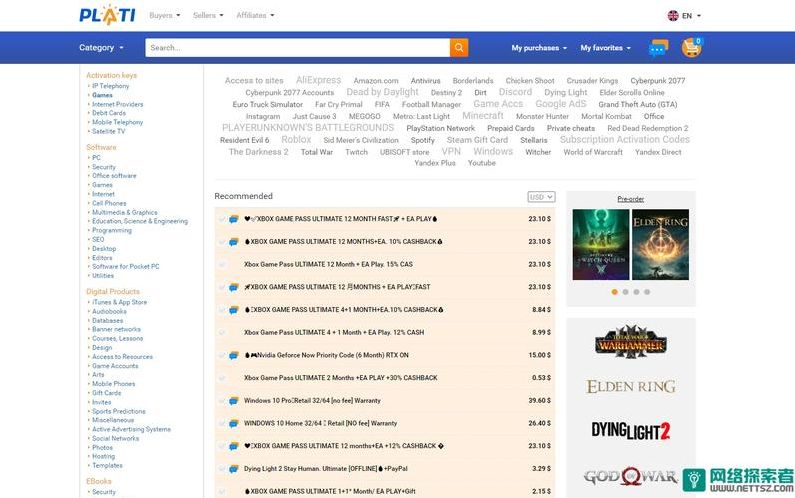
Task: Toggle check mark on Xbox 4 + 1 Month 12% CASH row
Action: [222, 333]
